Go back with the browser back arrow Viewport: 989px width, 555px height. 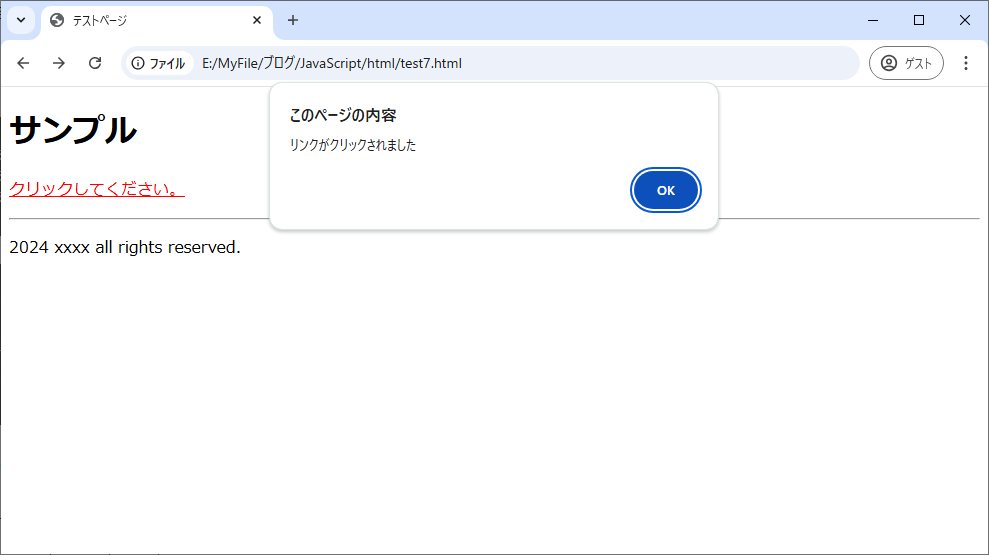click(23, 63)
